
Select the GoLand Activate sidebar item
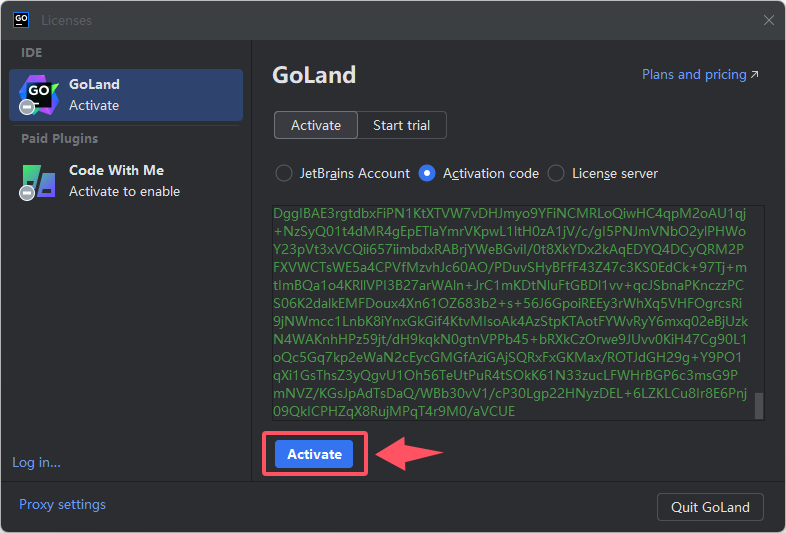[x=126, y=95]
